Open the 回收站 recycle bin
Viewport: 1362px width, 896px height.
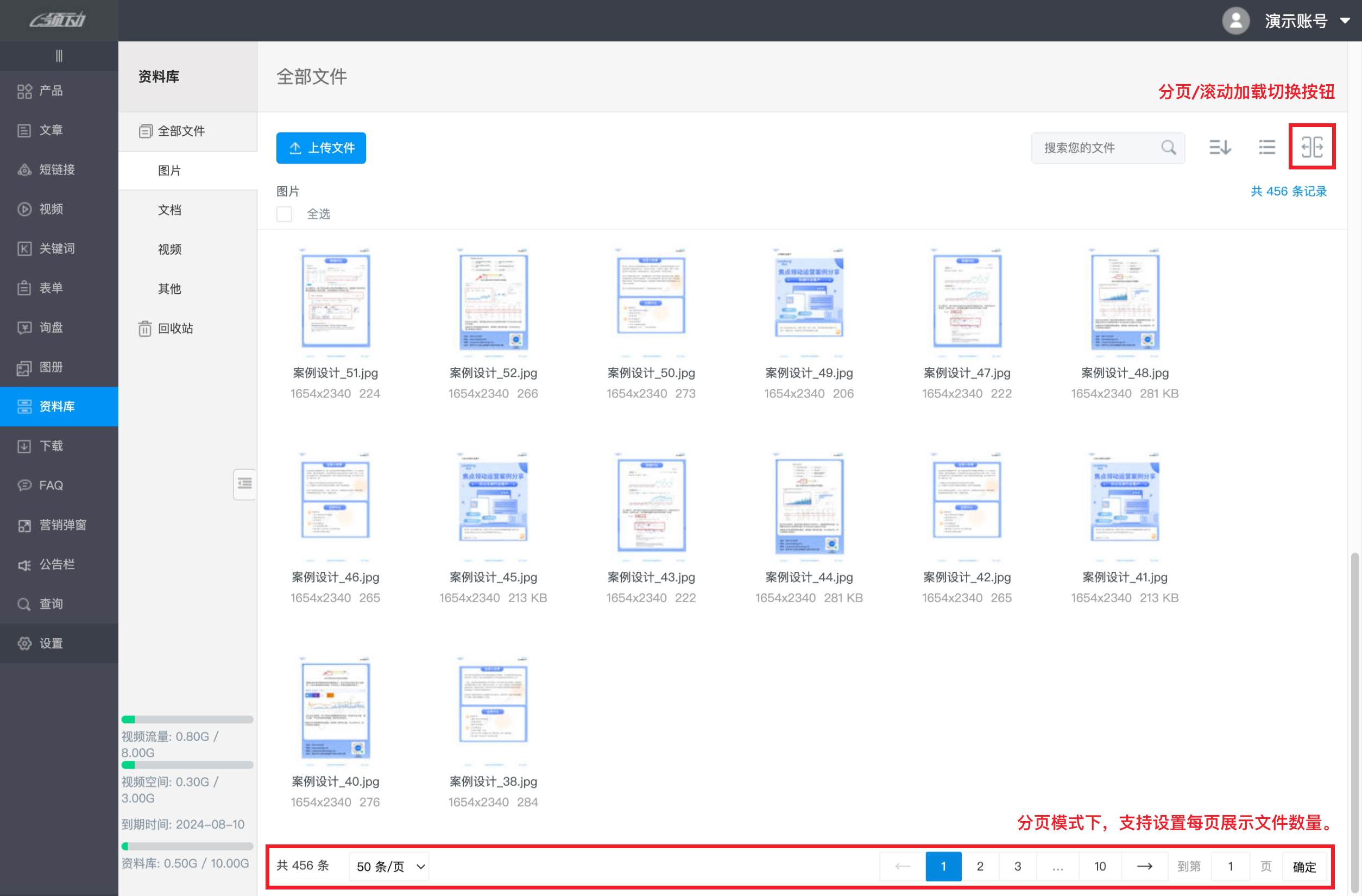(175, 329)
